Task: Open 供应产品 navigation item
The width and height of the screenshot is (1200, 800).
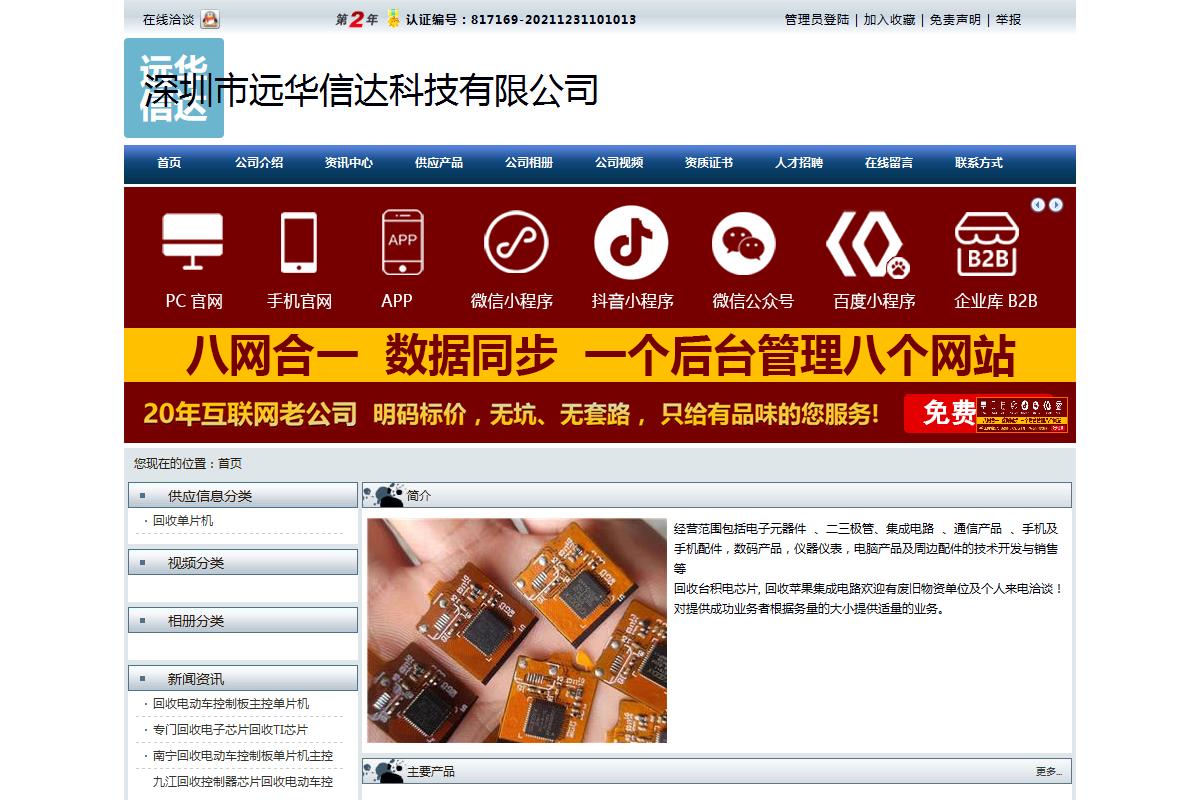Action: (x=439, y=163)
